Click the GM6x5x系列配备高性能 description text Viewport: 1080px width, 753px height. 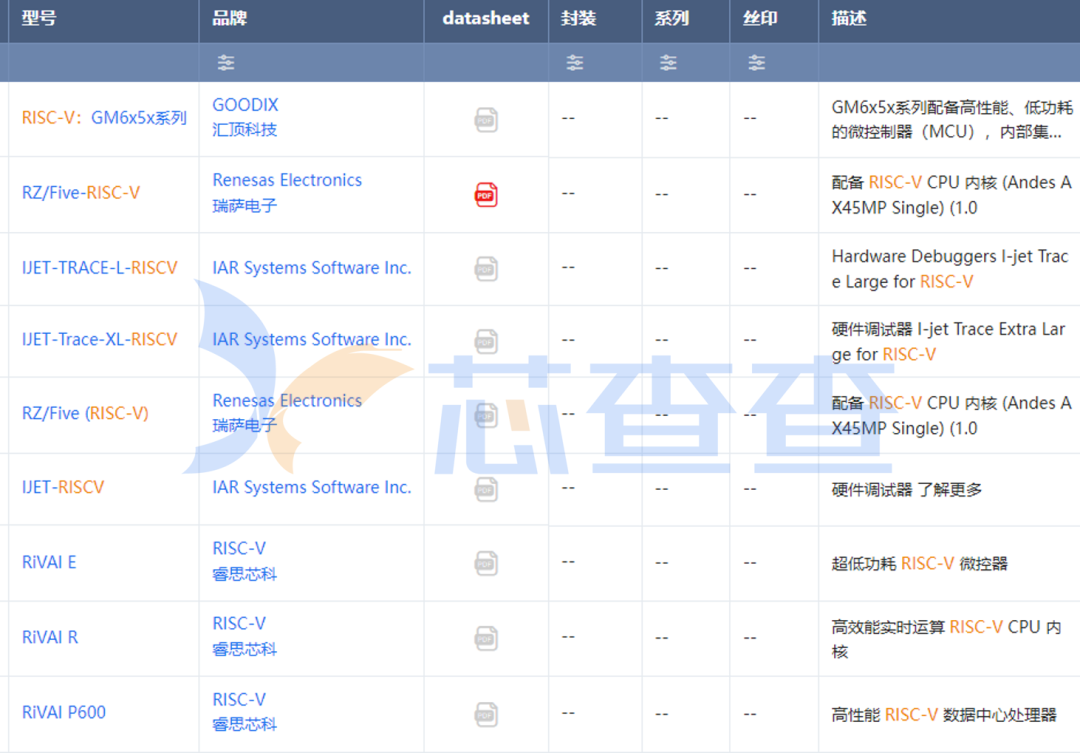point(952,119)
